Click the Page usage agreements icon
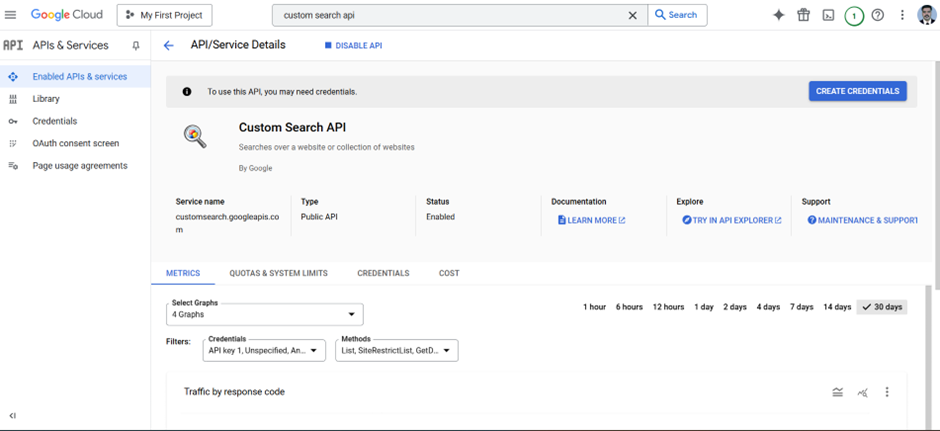The width and height of the screenshot is (940, 431). click(13, 165)
